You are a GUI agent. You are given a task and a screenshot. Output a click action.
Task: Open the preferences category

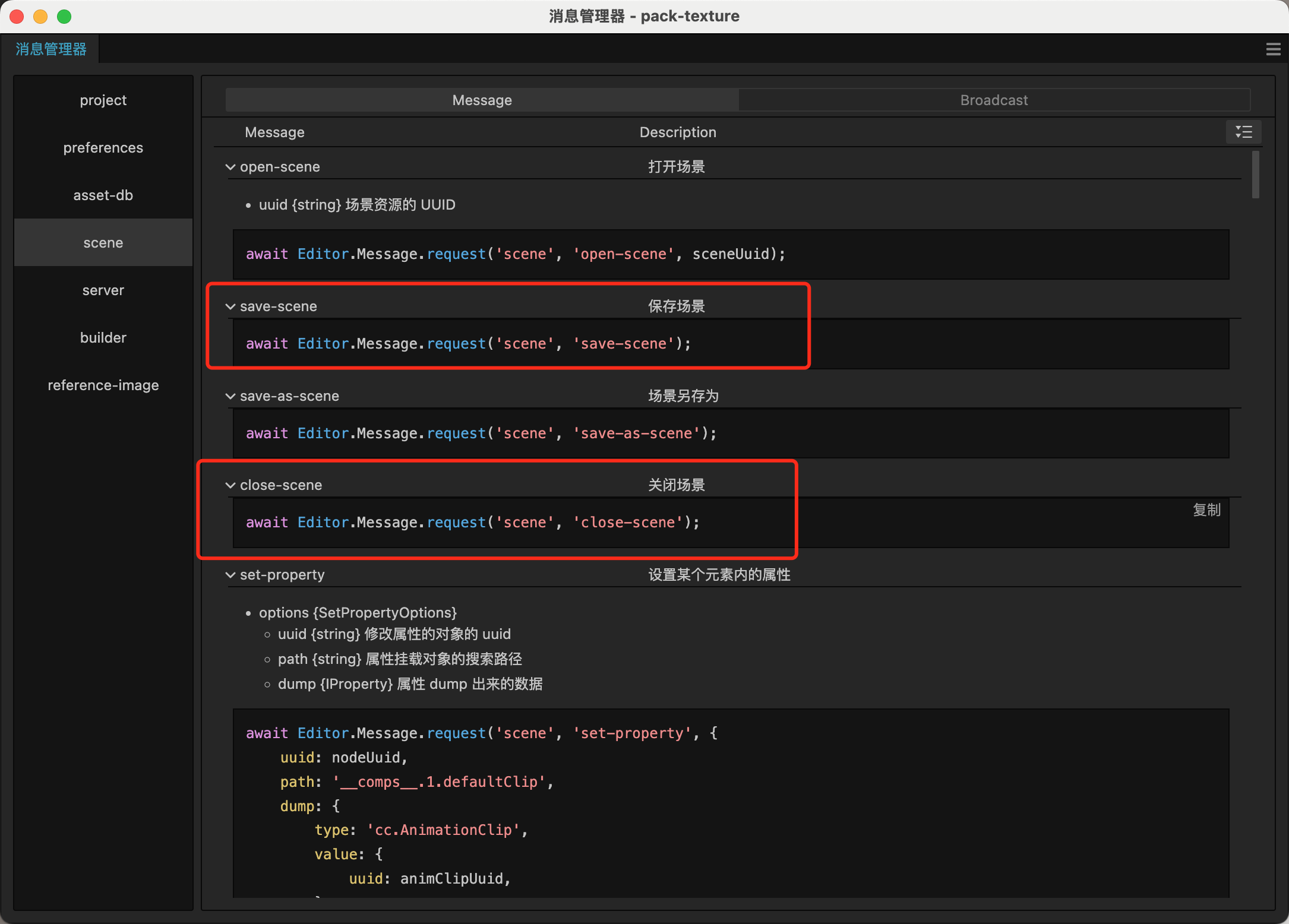pos(103,148)
